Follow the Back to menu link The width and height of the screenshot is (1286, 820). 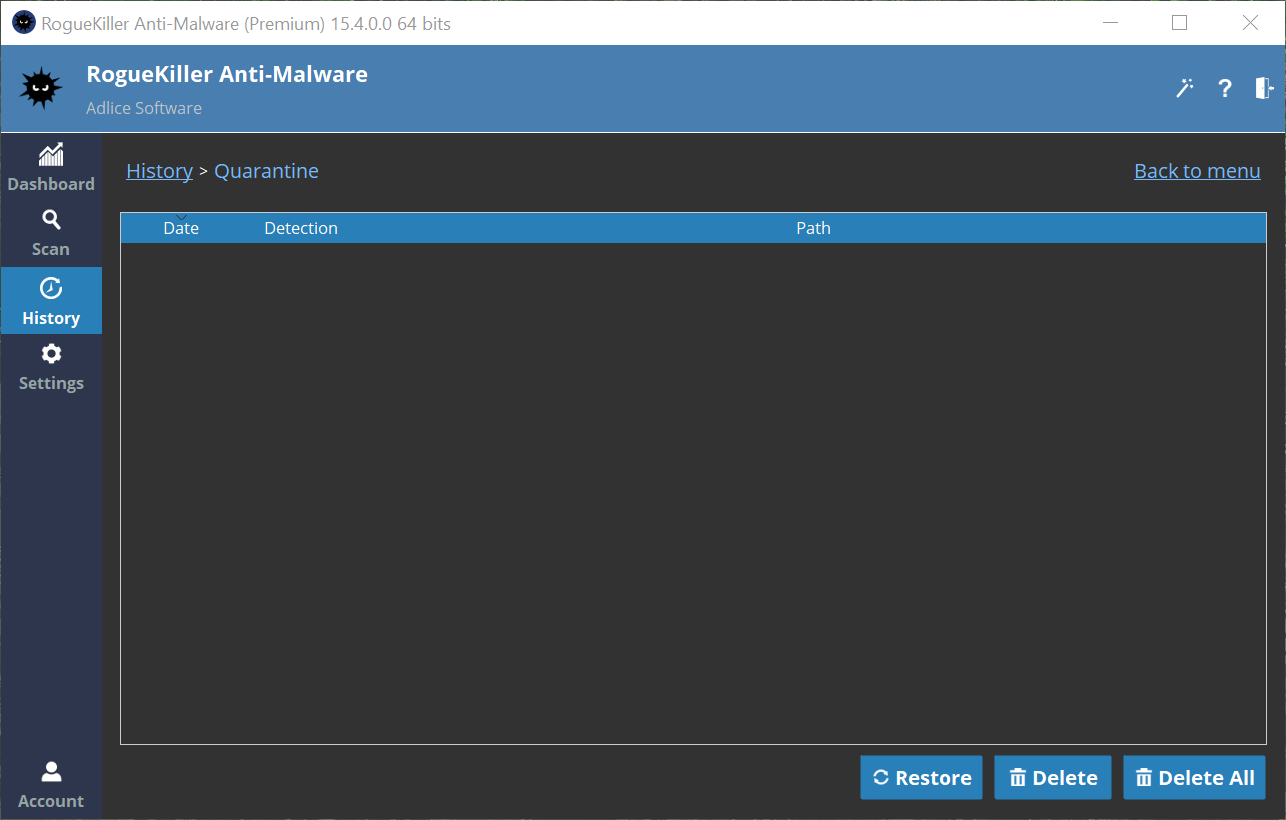click(1197, 171)
